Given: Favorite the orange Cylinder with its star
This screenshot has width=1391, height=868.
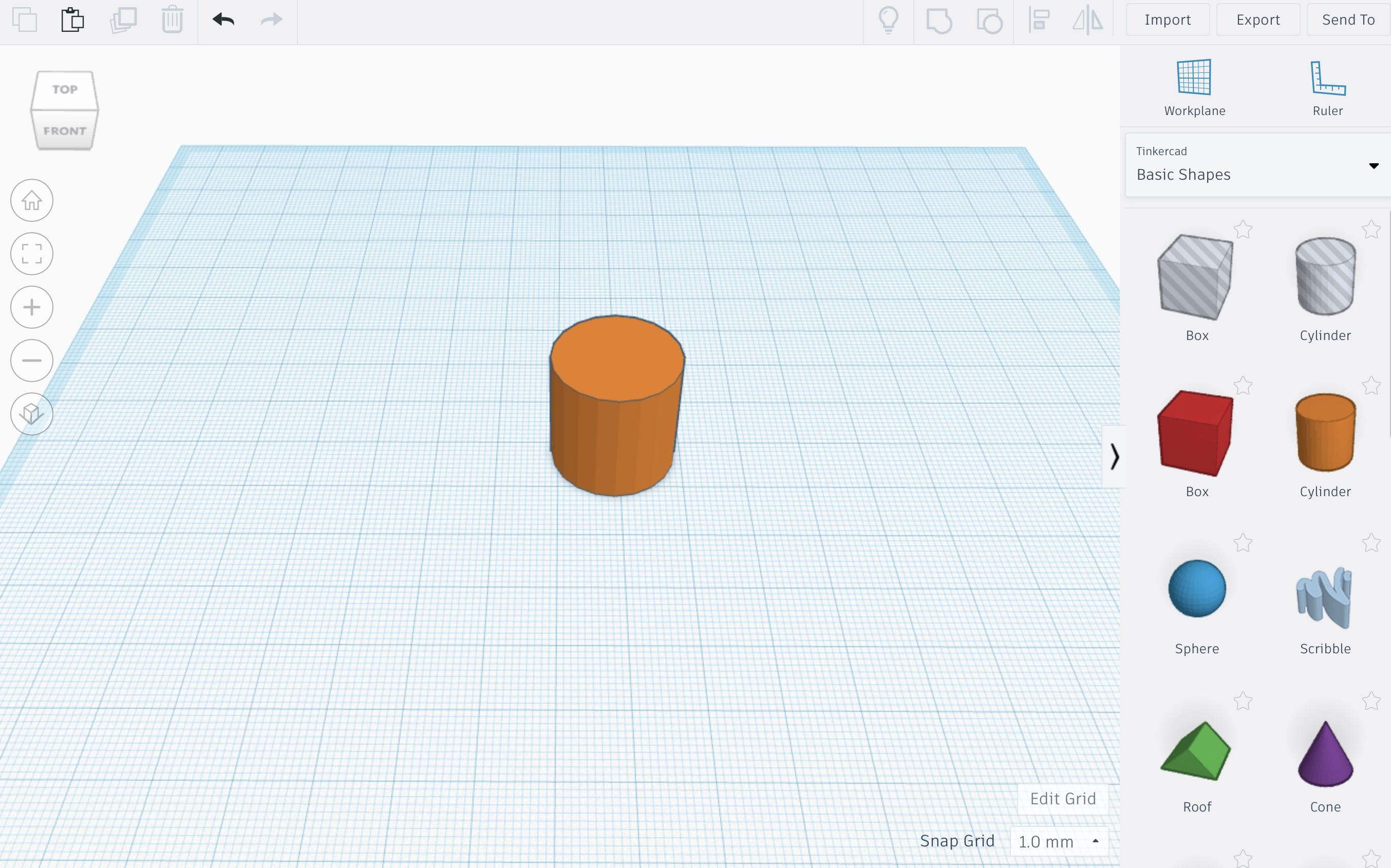Looking at the screenshot, I should pyautogui.click(x=1371, y=386).
